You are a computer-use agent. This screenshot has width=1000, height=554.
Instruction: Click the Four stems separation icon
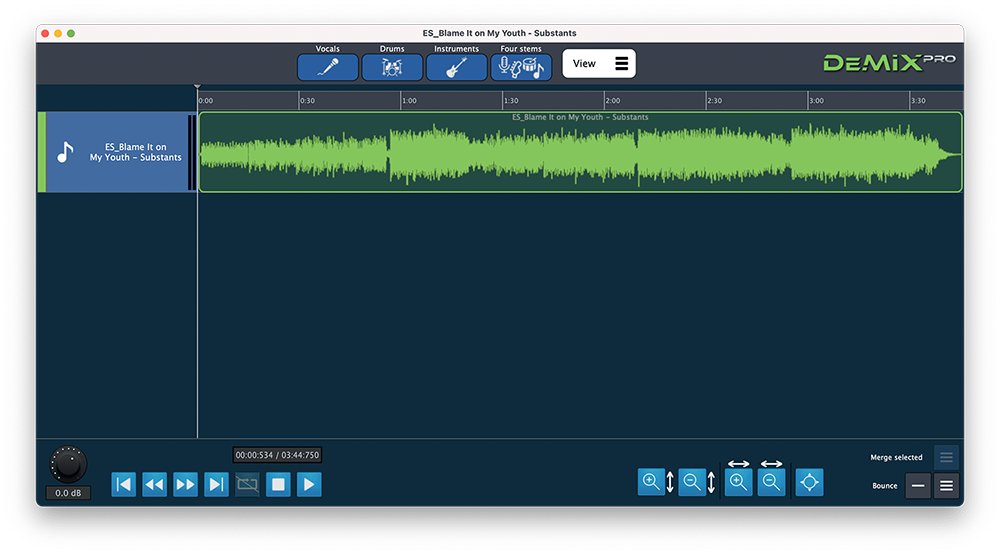(x=521, y=68)
